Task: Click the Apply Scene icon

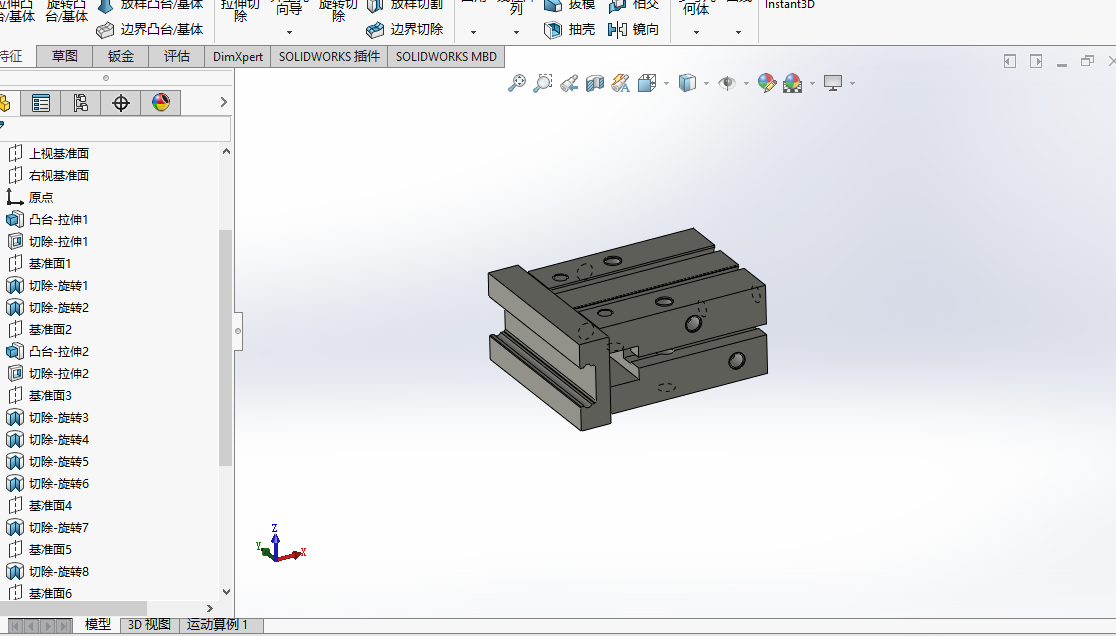Action: click(x=792, y=83)
